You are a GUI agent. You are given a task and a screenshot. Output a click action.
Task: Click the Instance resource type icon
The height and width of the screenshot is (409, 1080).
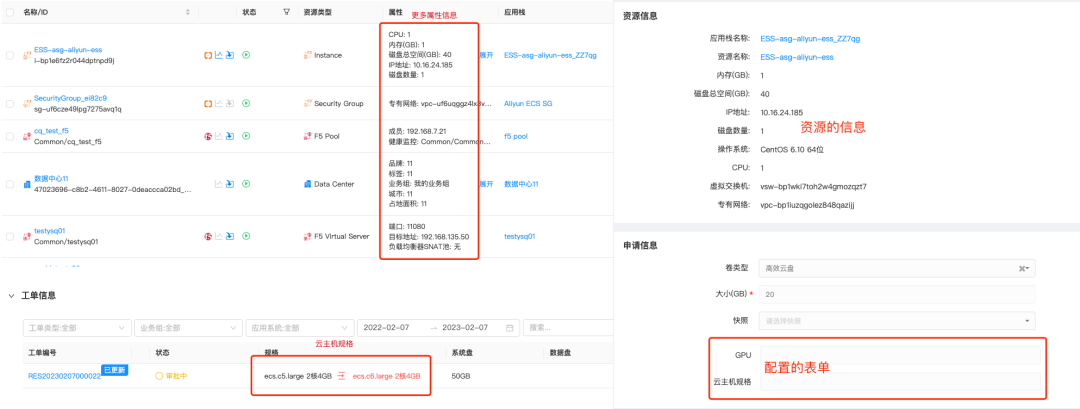[x=308, y=55]
